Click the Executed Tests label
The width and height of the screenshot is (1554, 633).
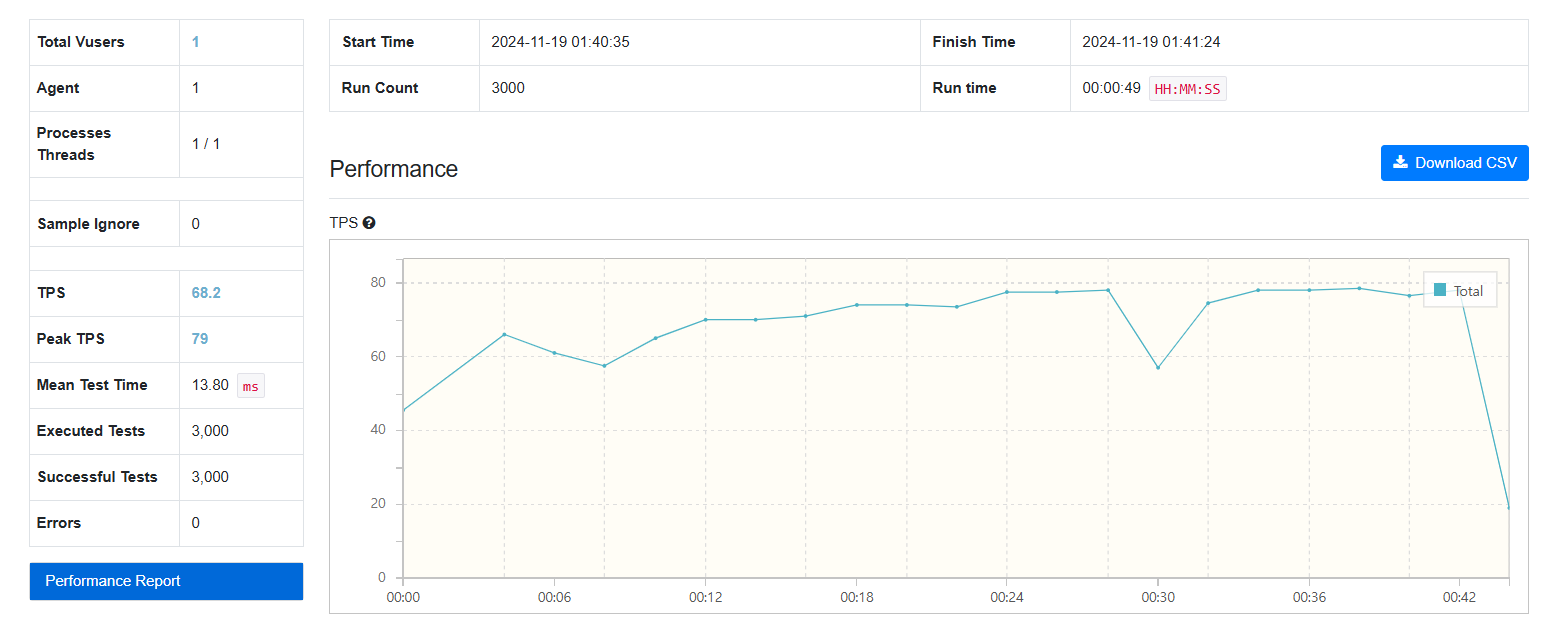pos(91,431)
